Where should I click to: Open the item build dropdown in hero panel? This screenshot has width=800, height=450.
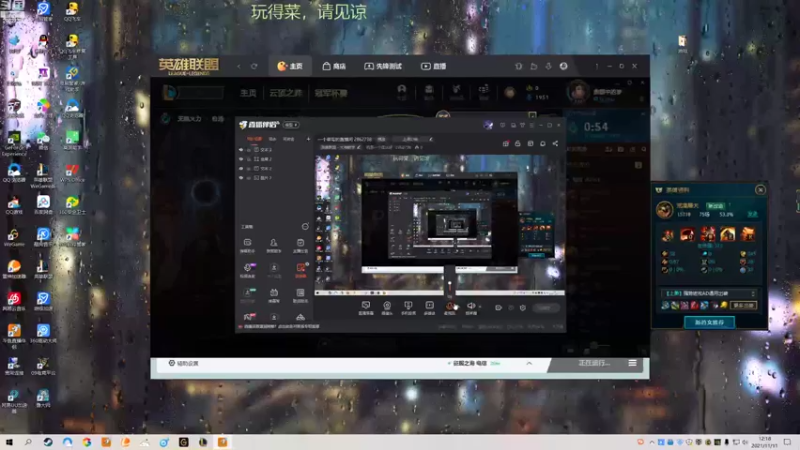point(708,293)
